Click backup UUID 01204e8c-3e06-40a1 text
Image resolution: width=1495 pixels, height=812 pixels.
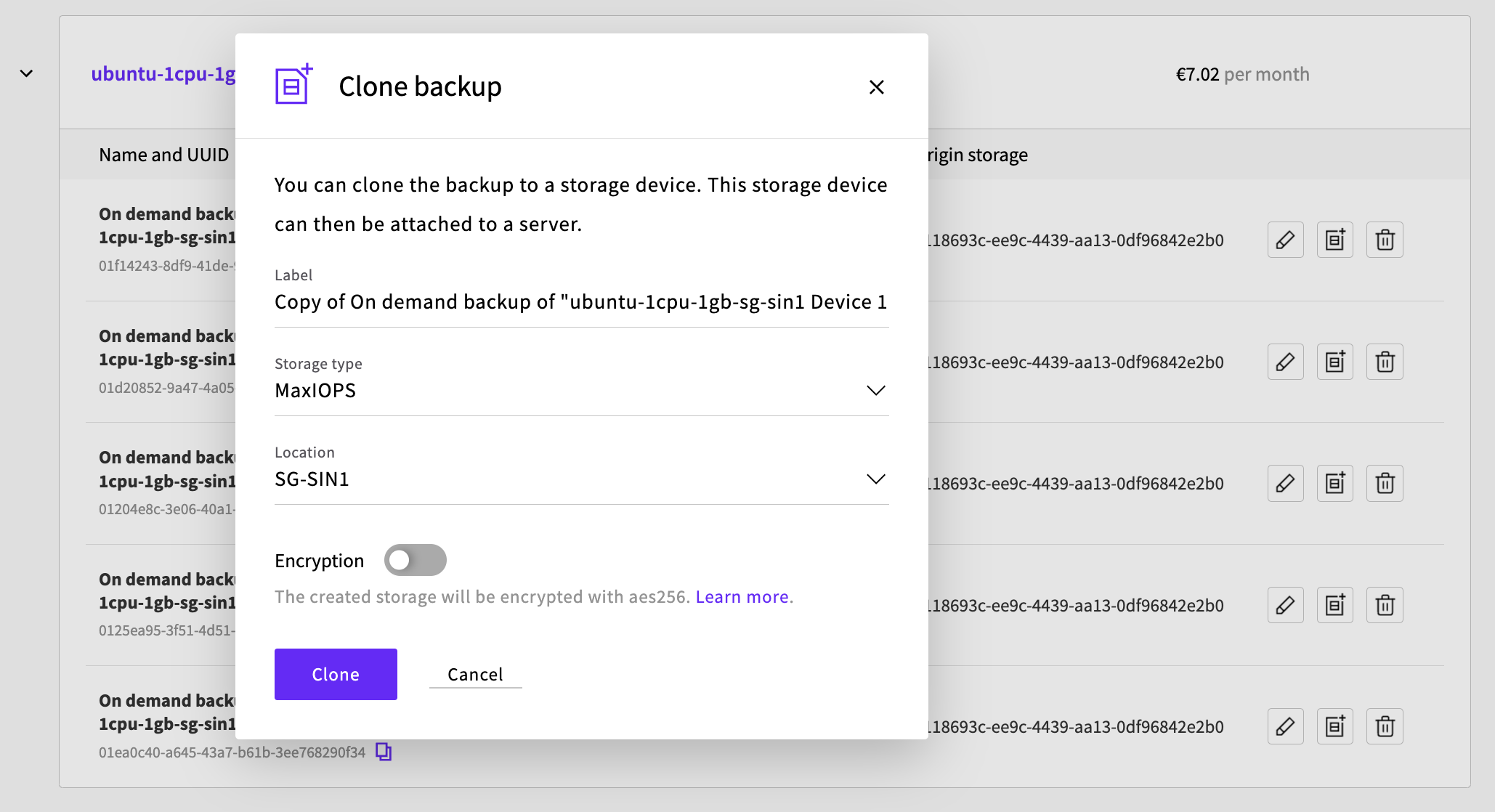click(x=167, y=509)
